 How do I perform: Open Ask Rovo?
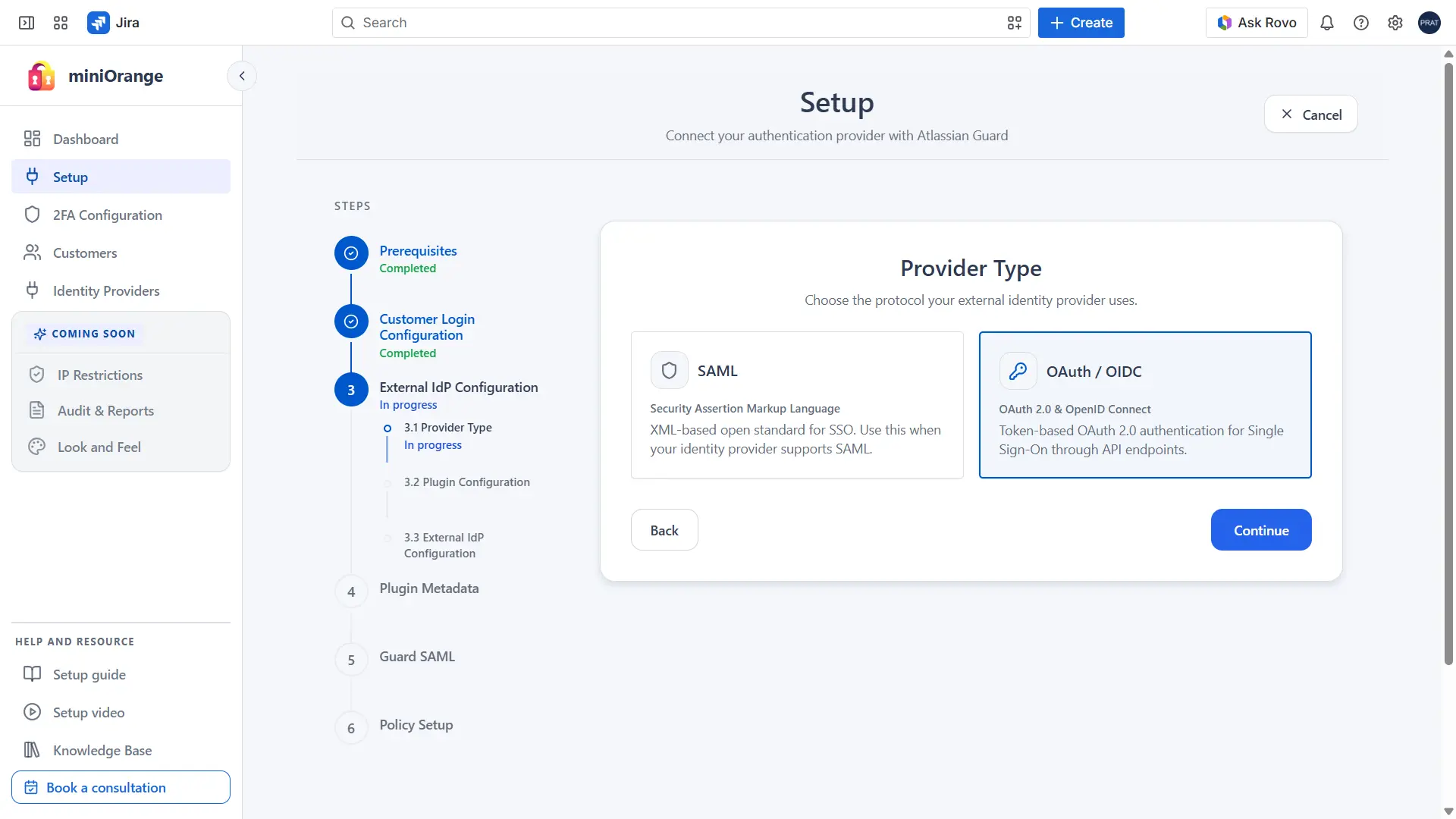1257,23
